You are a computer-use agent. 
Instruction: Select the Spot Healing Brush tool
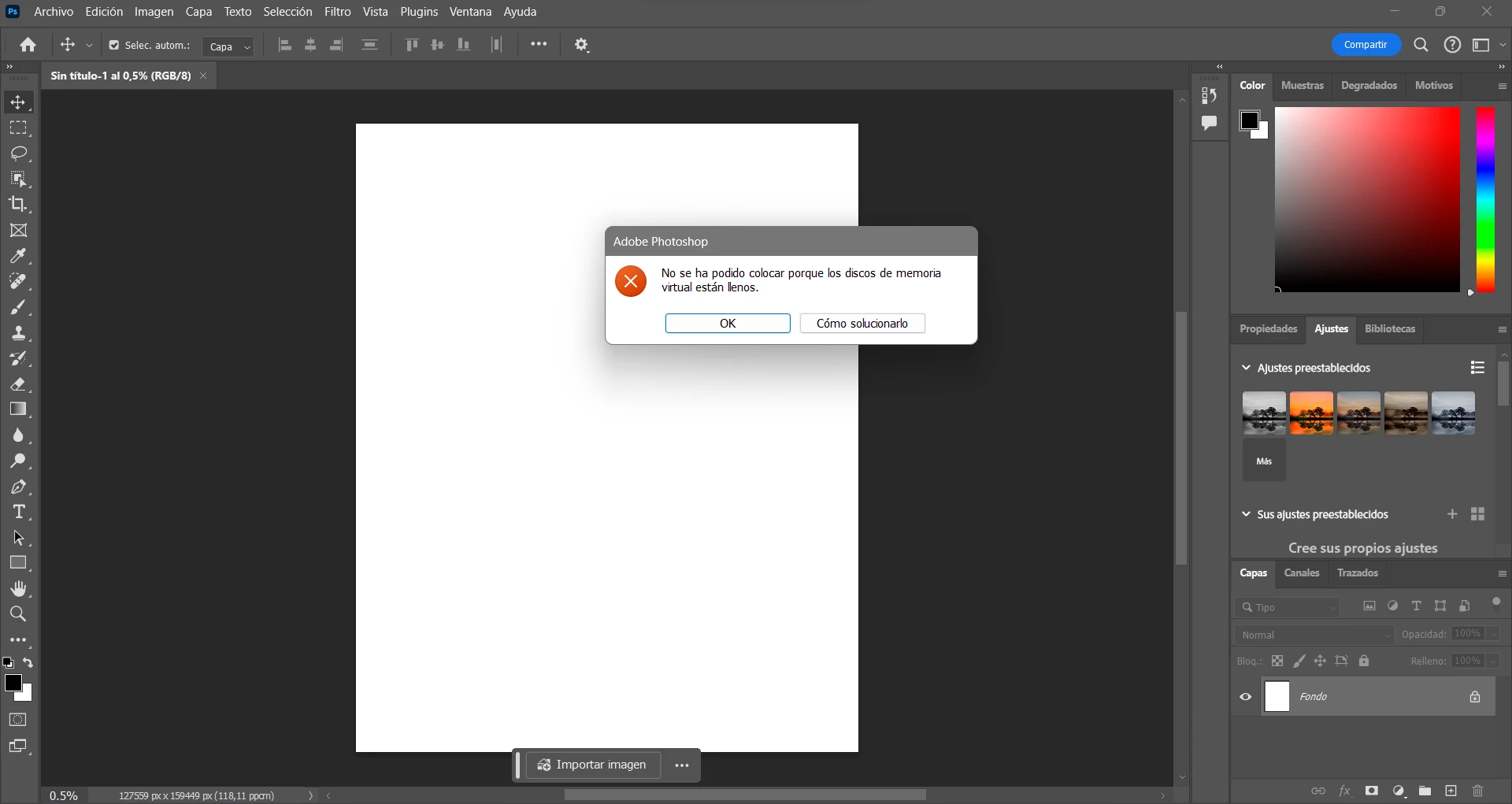[x=18, y=281]
